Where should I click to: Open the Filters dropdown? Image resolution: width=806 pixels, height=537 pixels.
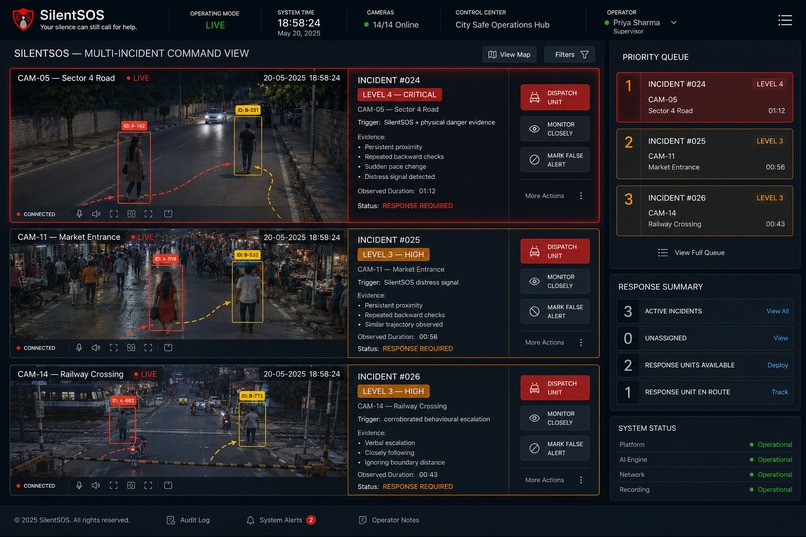coord(569,54)
